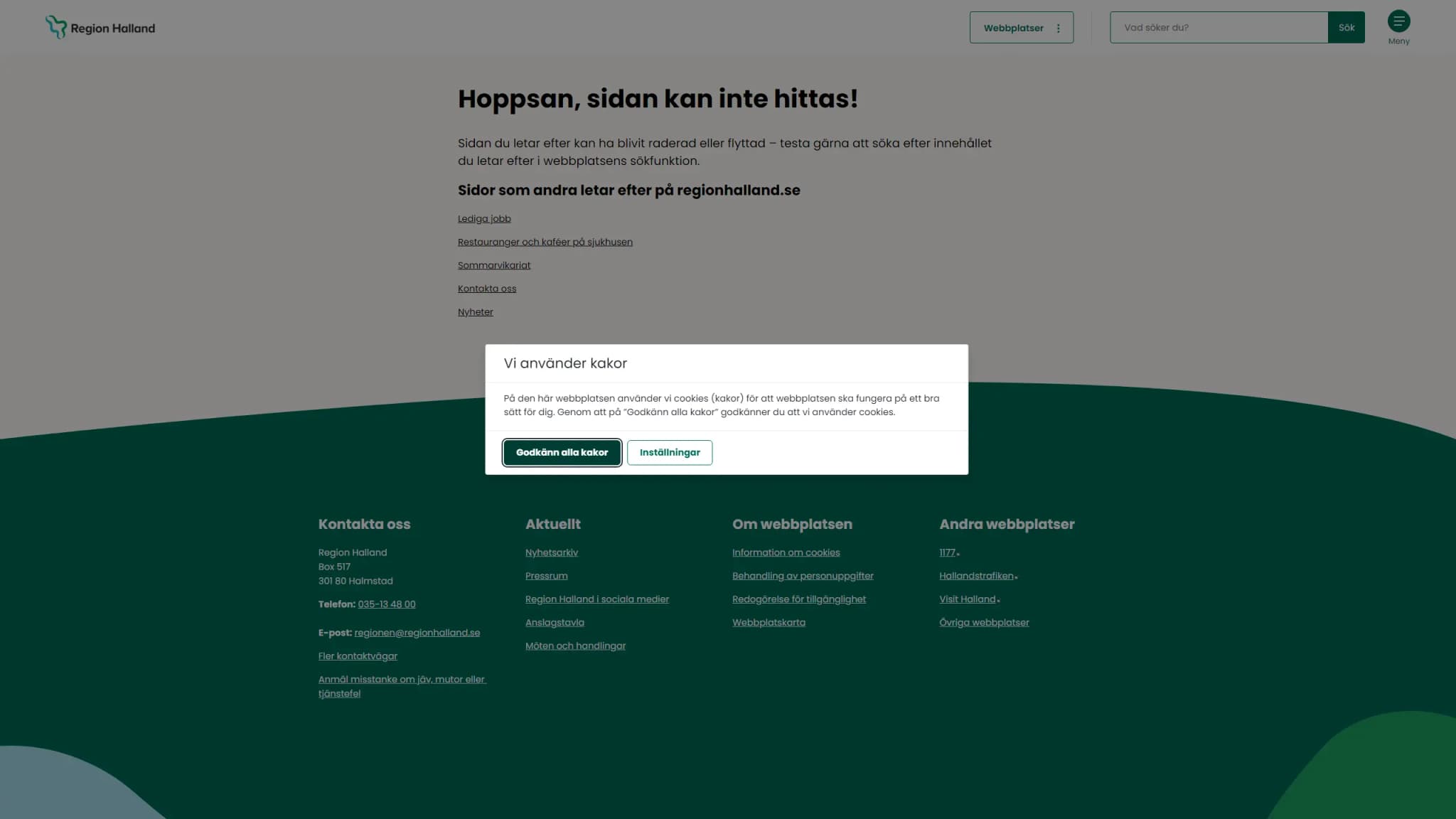This screenshot has width=1456, height=819.
Task: Open the Lediga jobb link
Action: click(484, 219)
